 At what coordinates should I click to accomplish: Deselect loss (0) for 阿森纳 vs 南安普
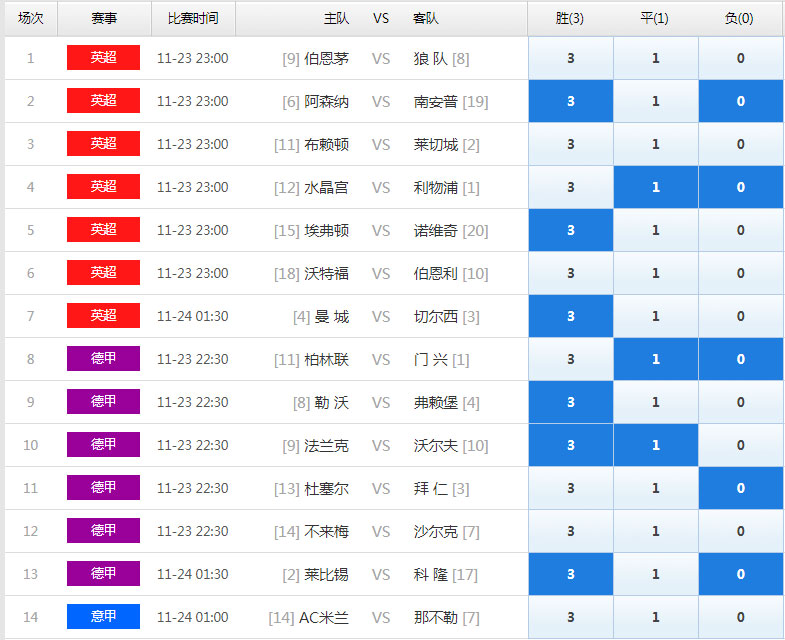[x=741, y=101]
